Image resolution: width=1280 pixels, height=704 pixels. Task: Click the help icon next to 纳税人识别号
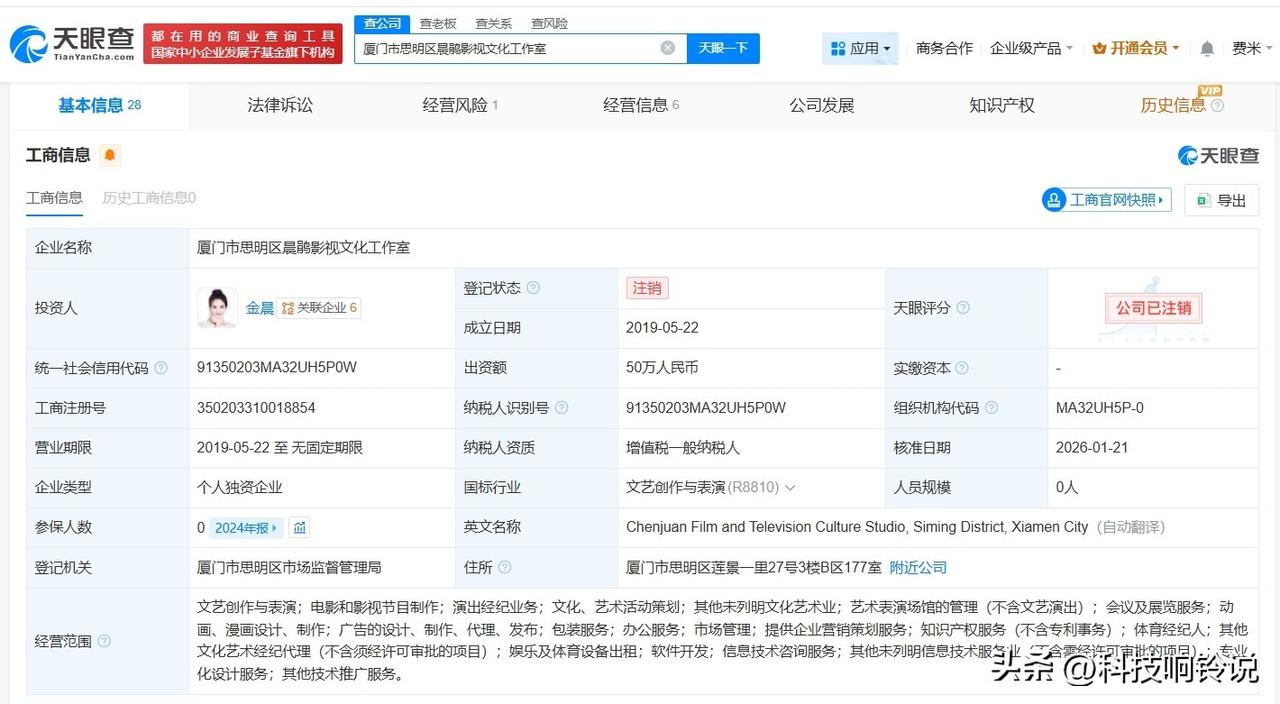click(561, 408)
